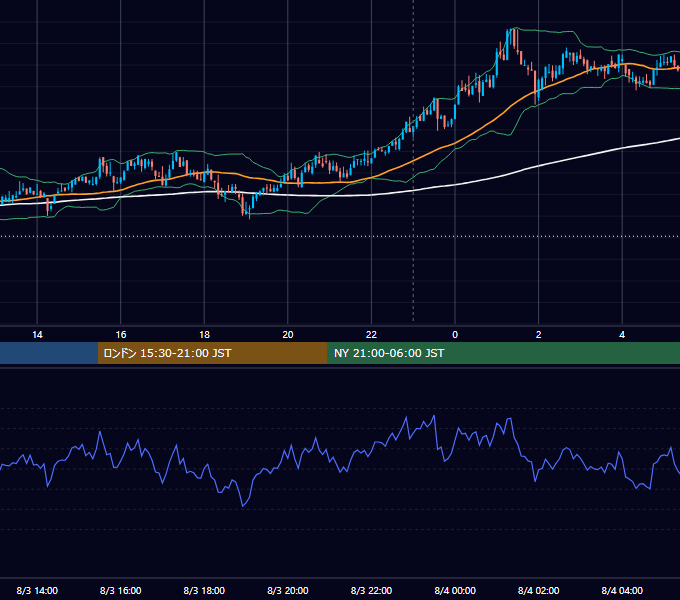Click the 8/3 18:00 date label
Image resolution: width=680 pixels, height=600 pixels.
point(204,590)
